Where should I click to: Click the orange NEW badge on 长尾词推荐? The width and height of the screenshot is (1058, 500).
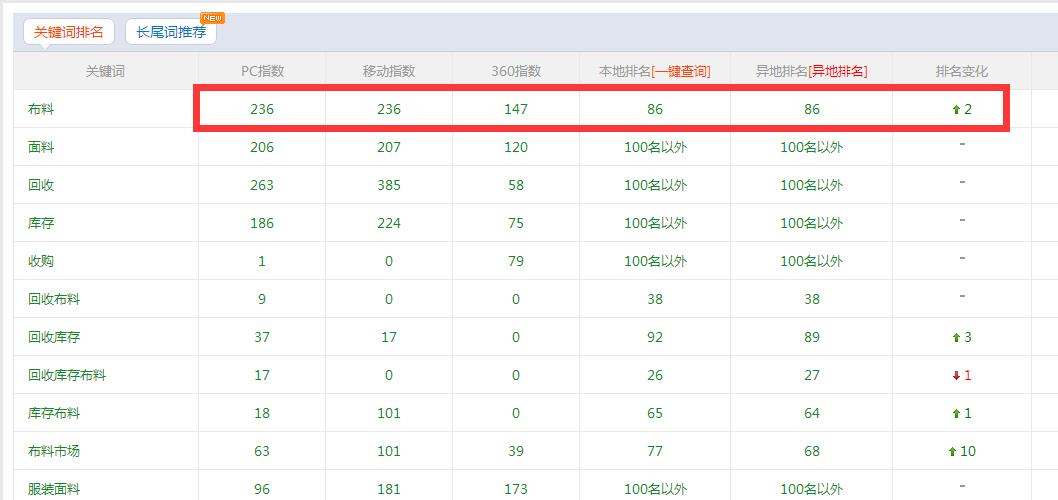click(212, 18)
